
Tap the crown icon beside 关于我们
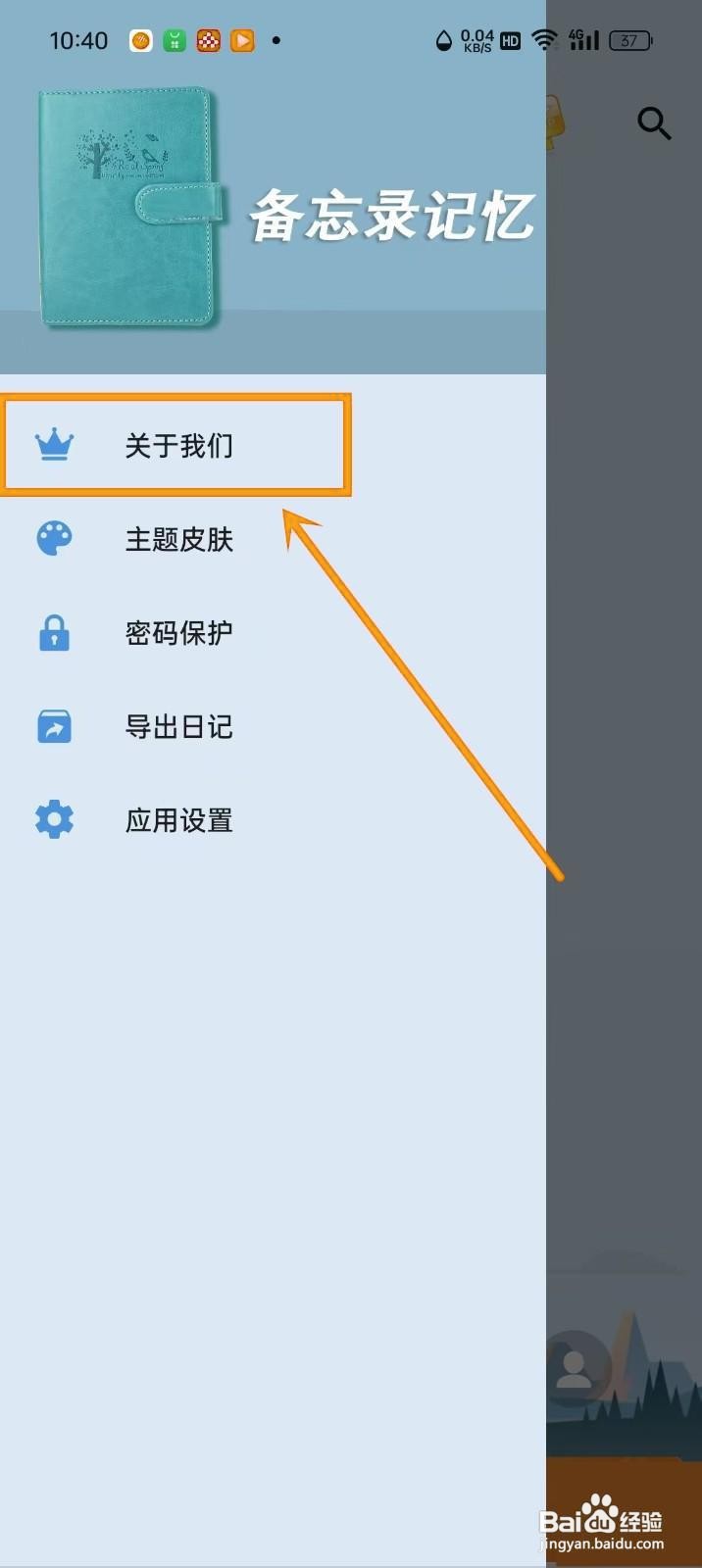point(54,445)
